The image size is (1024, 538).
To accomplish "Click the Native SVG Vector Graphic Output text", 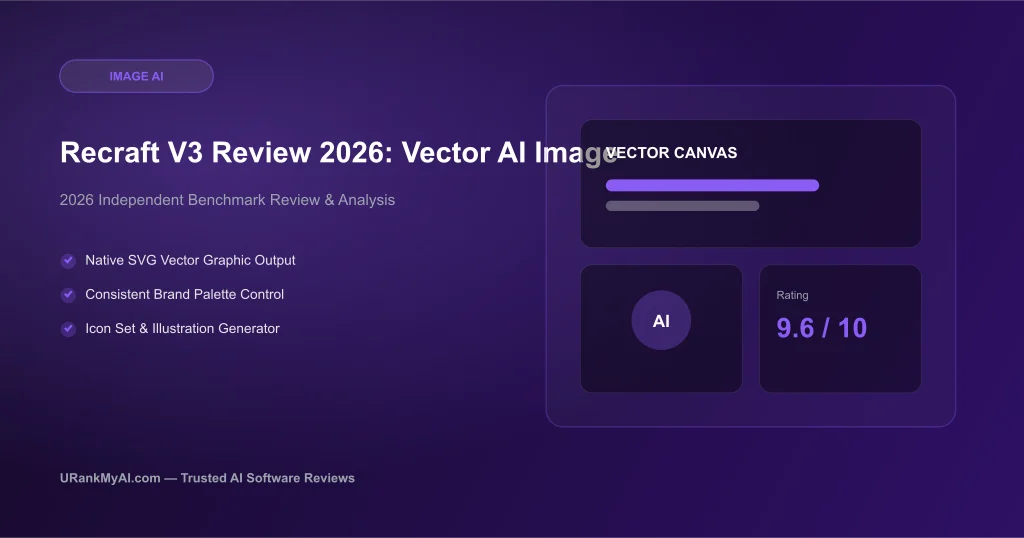I will click(190, 260).
